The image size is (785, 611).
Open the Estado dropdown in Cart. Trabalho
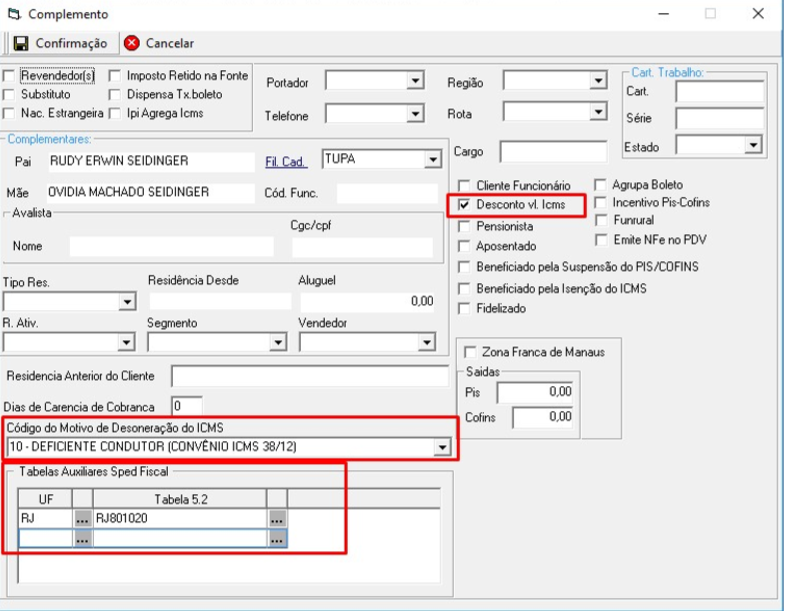point(752,146)
